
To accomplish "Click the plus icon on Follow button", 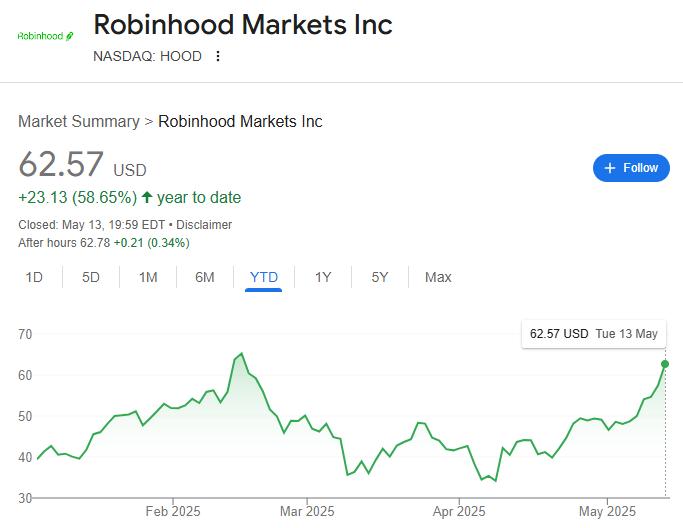I will pos(610,168).
